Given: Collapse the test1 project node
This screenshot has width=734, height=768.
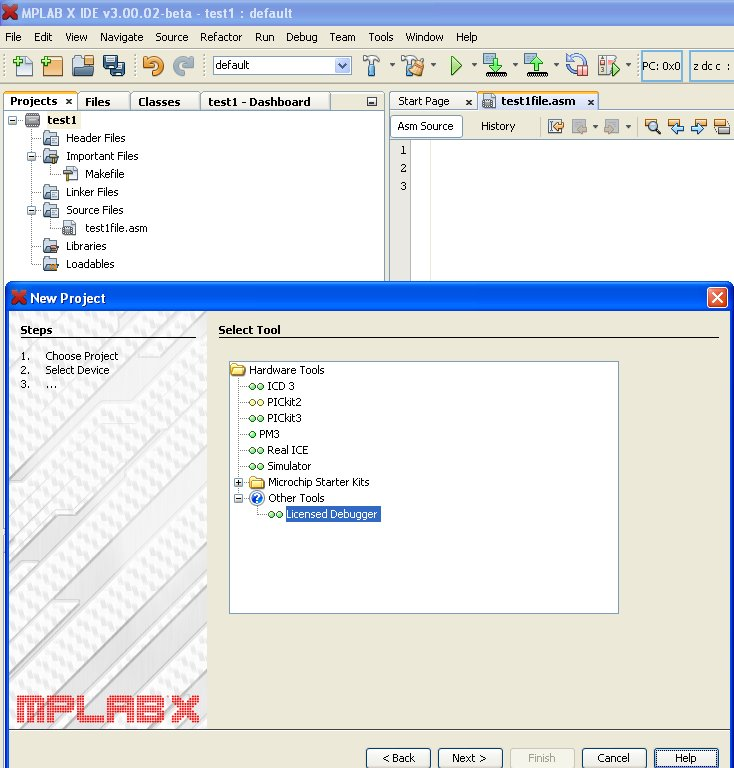Looking at the screenshot, I should pyautogui.click(x=13, y=120).
